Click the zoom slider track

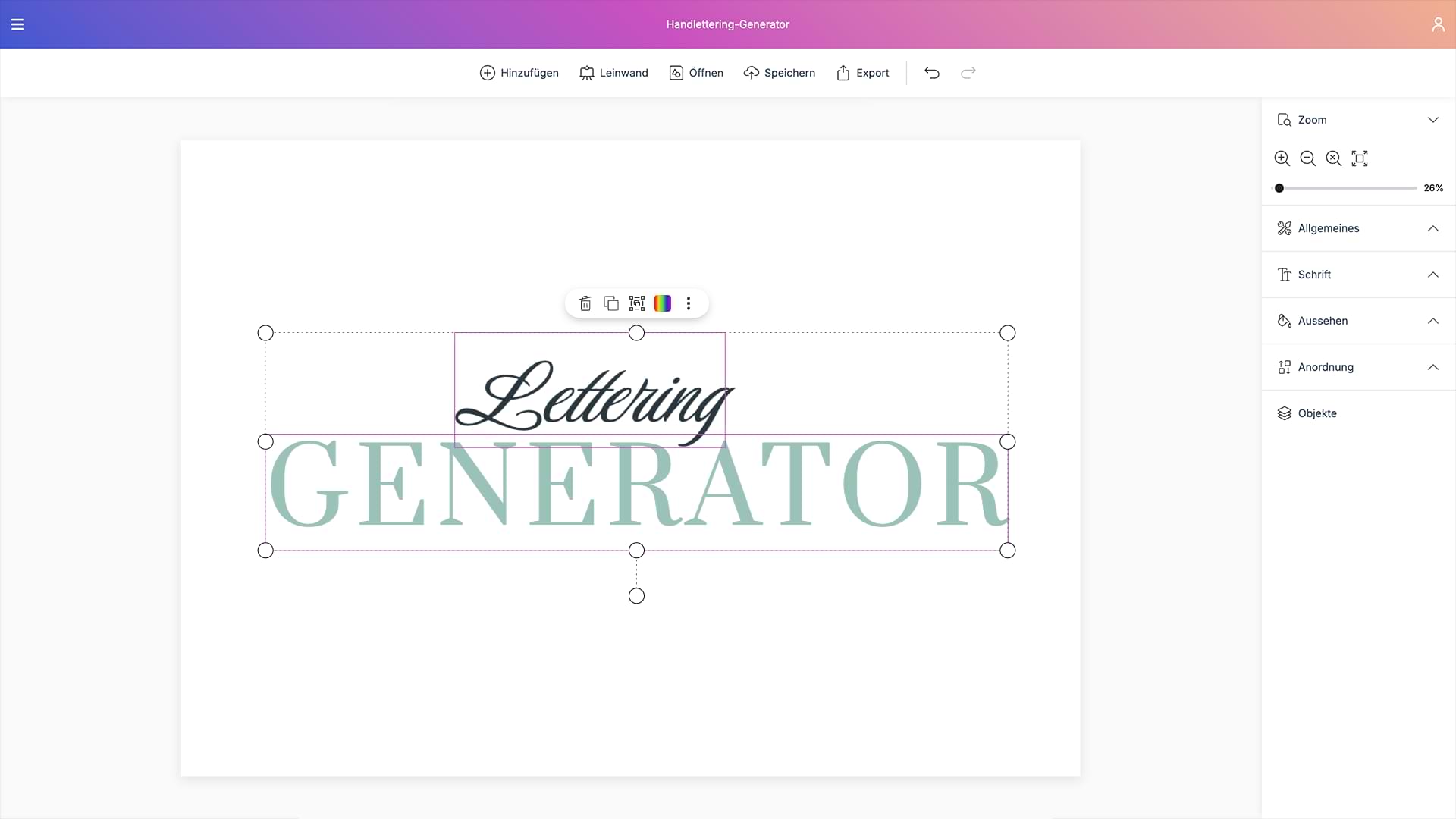[x=1345, y=188]
